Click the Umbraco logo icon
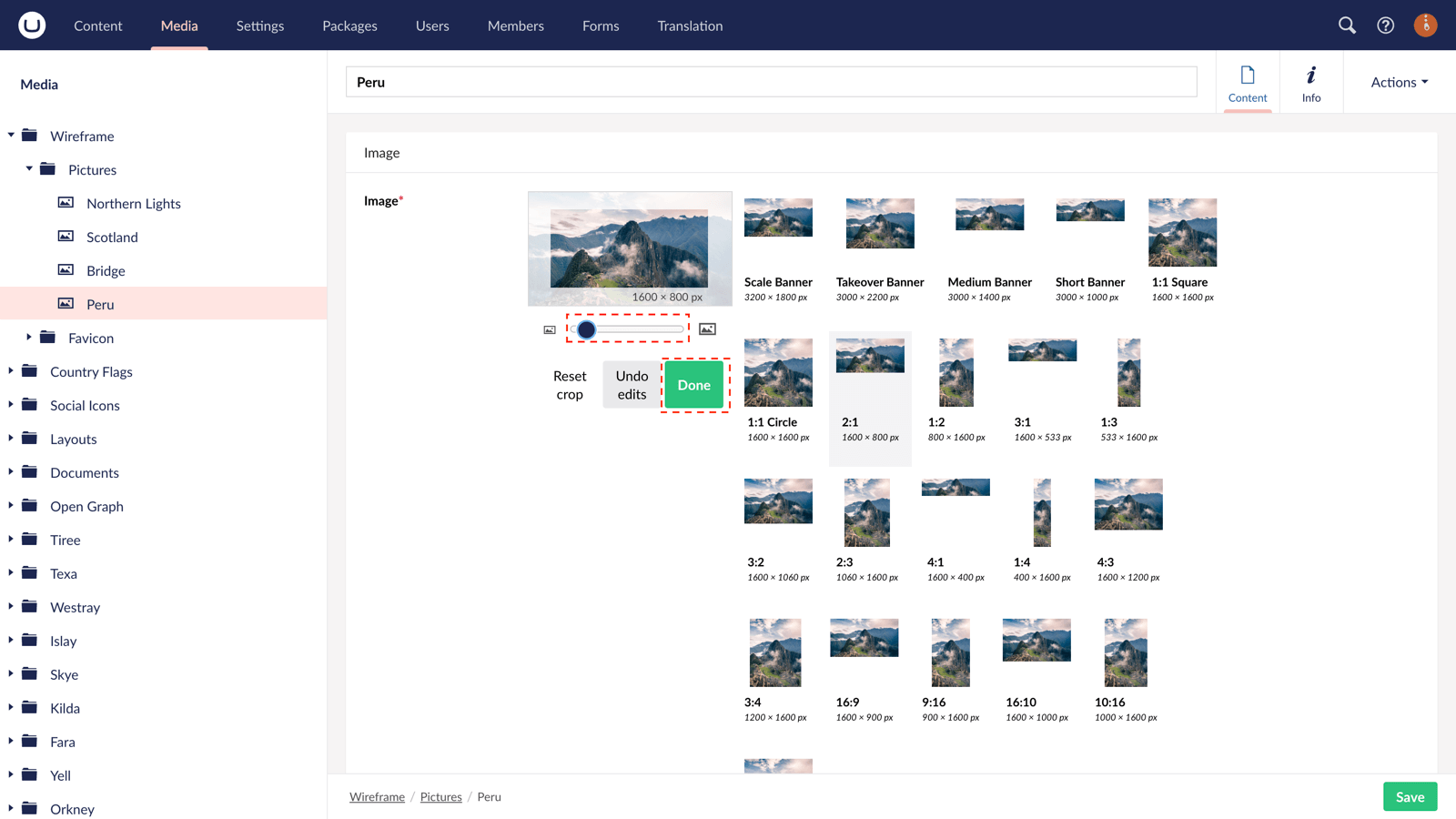 [30, 25]
